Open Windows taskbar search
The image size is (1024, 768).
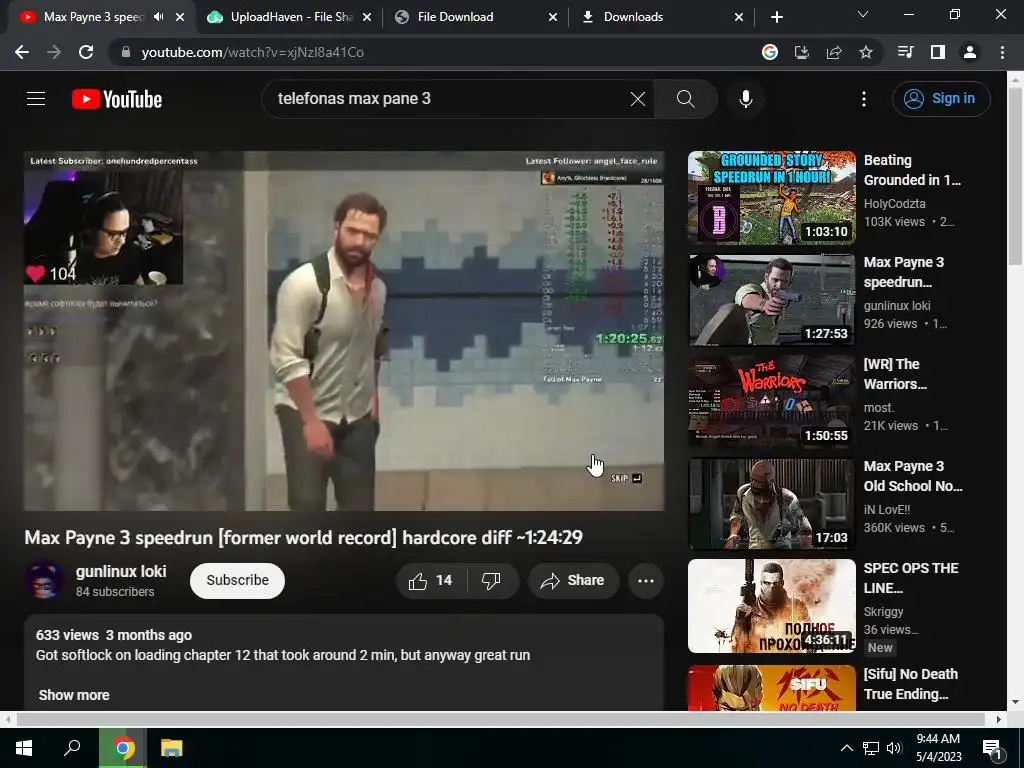point(72,748)
